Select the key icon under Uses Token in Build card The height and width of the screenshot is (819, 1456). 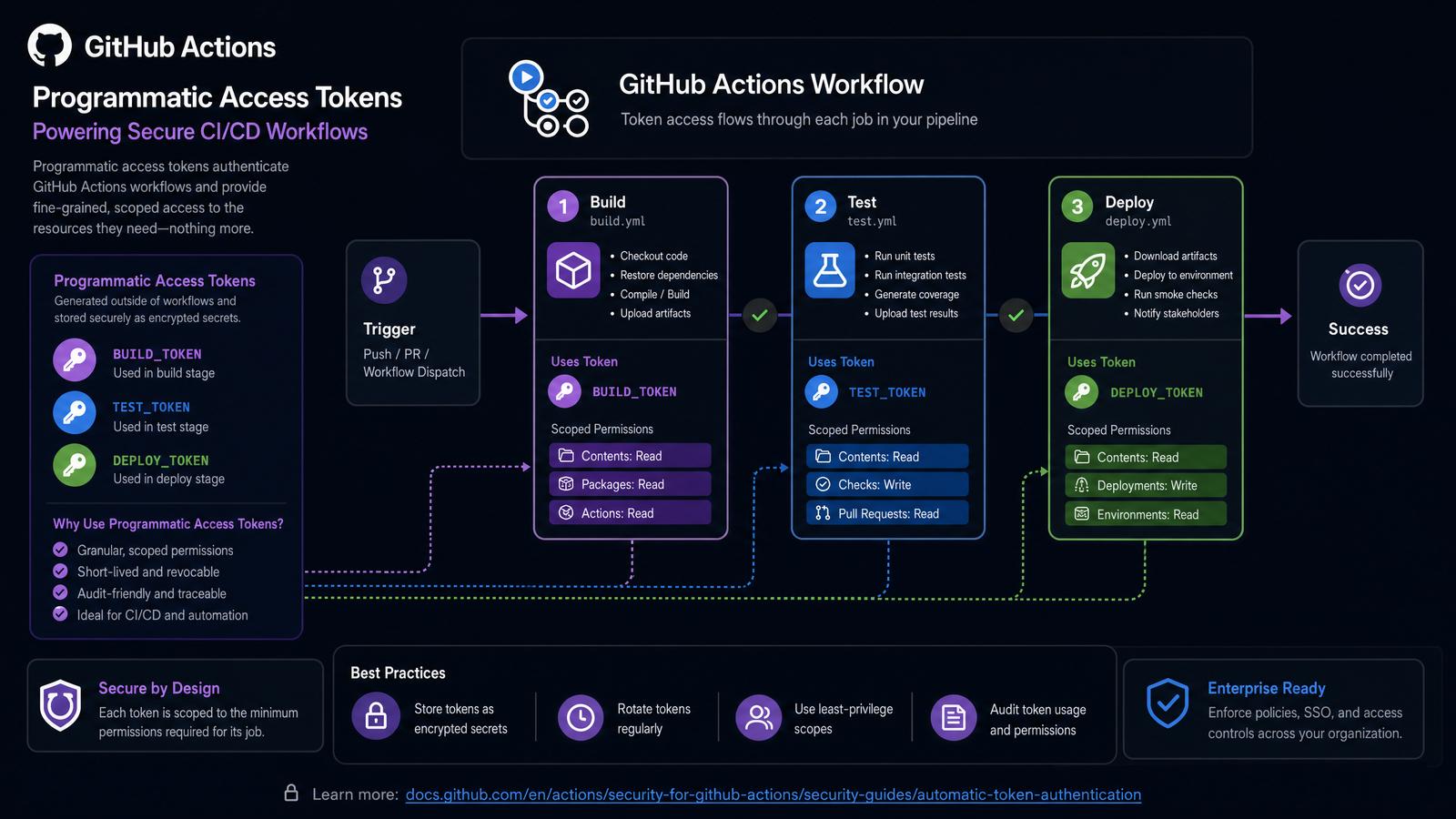point(565,391)
